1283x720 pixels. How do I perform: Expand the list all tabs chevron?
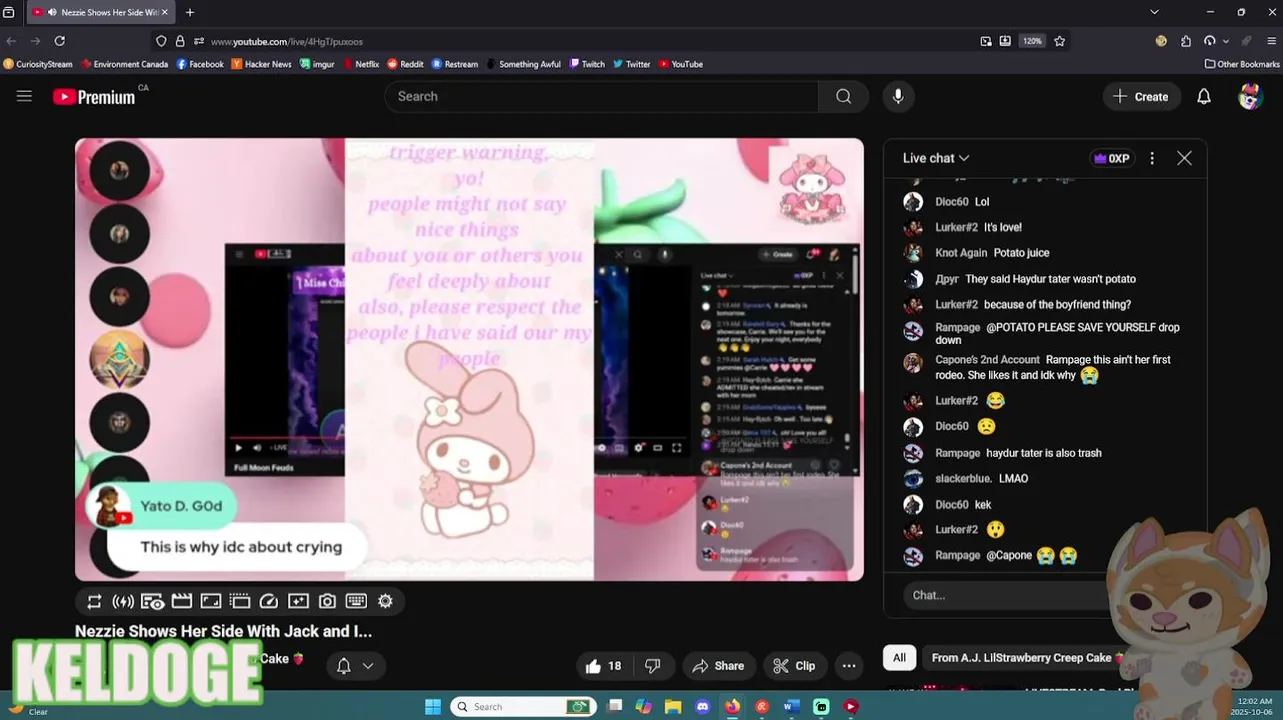1154,12
